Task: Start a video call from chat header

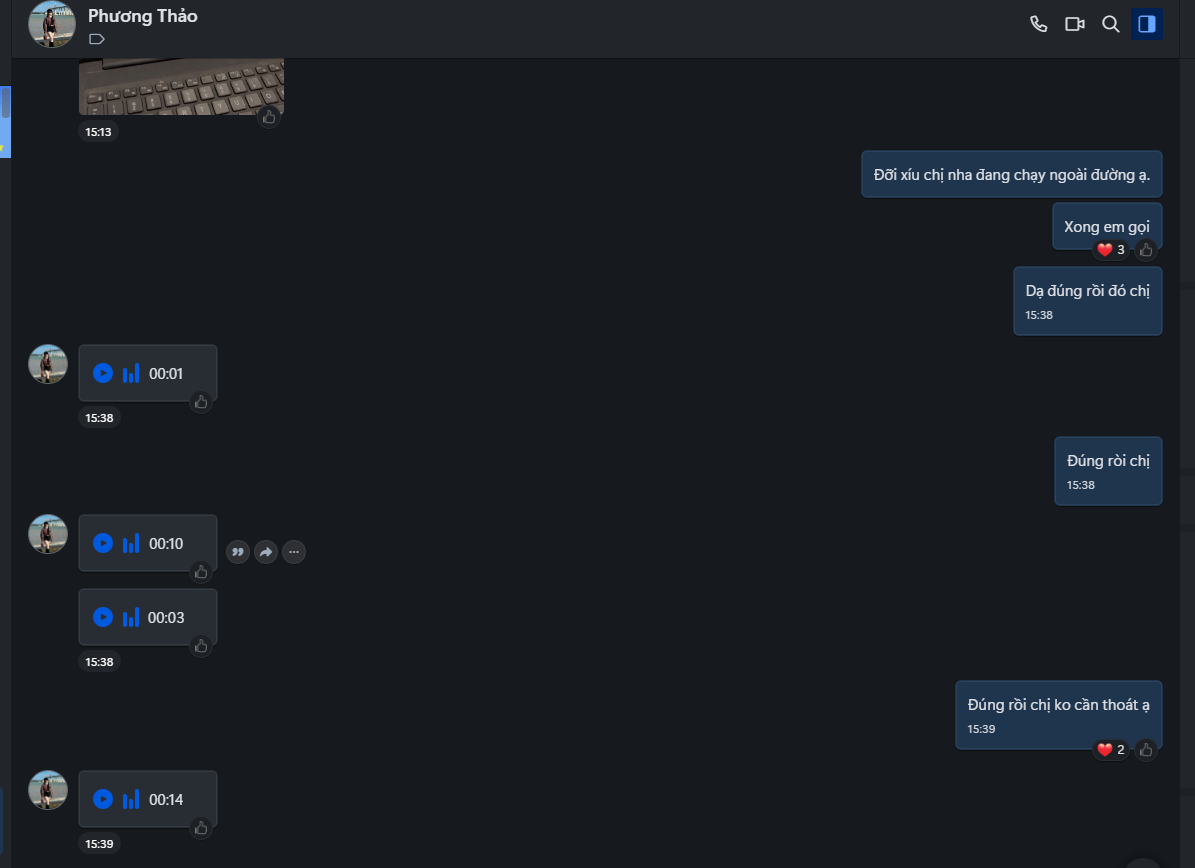Action: tap(1075, 24)
